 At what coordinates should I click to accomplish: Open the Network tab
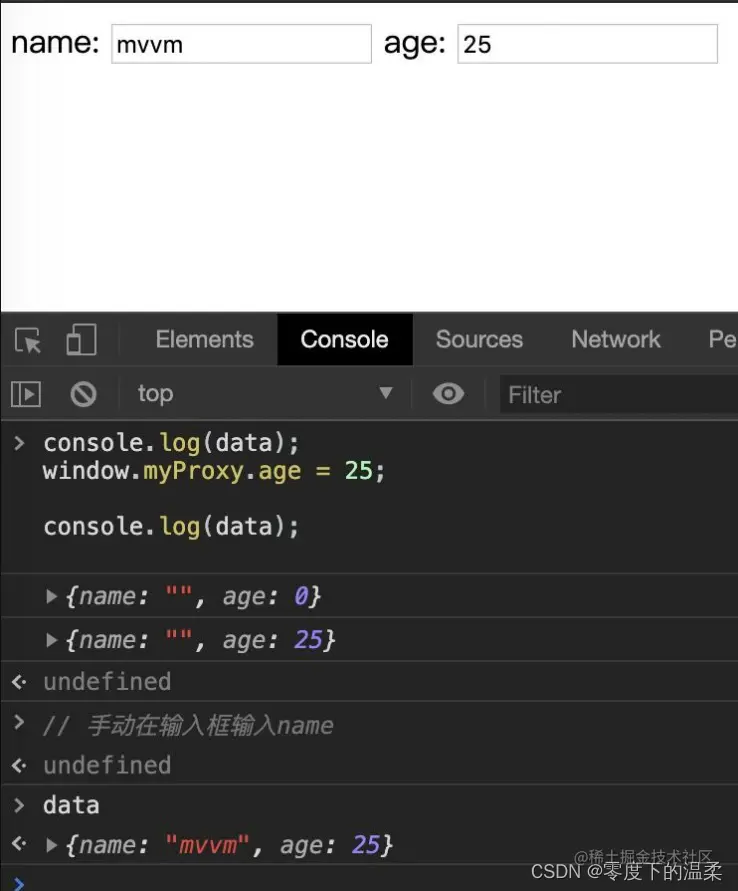tap(616, 339)
